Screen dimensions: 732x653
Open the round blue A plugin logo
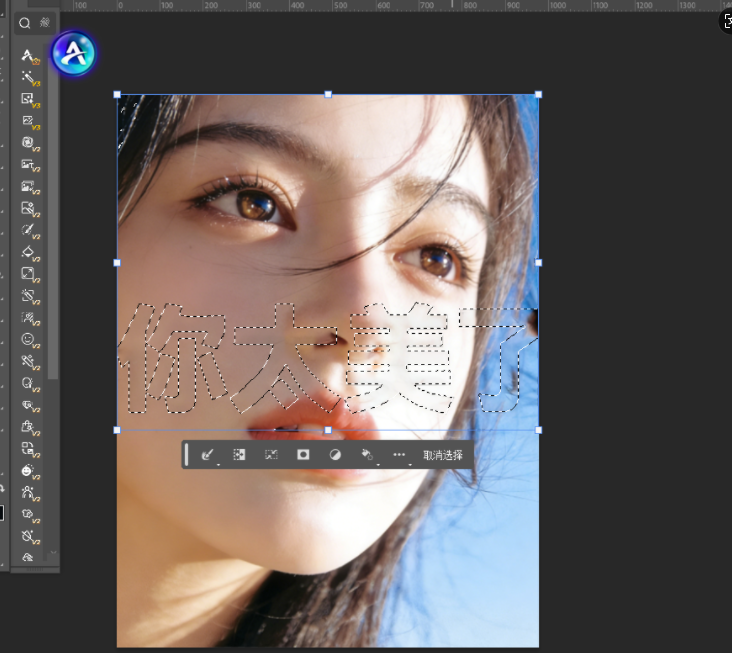point(73,53)
